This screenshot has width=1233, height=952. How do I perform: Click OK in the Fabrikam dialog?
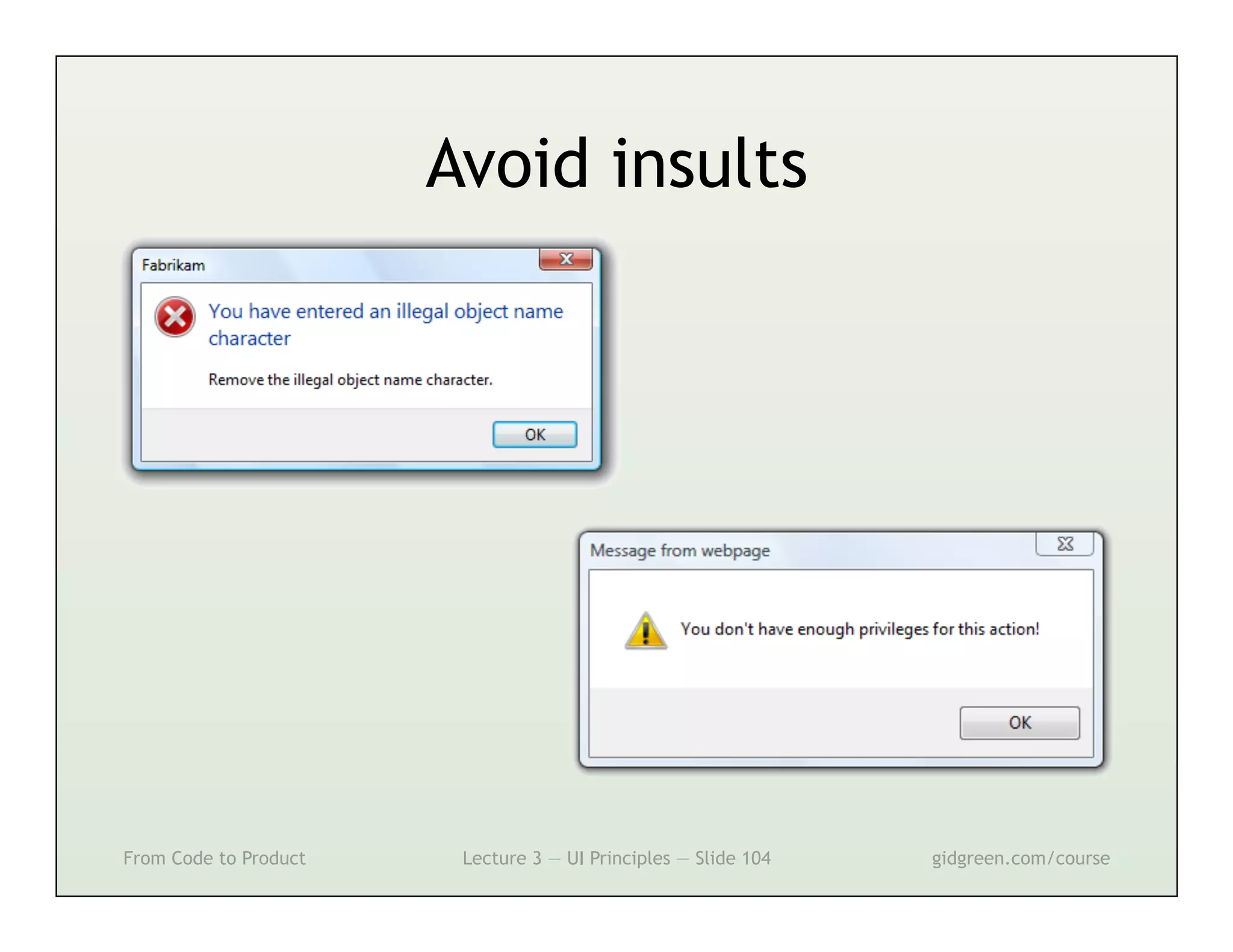[x=535, y=434]
